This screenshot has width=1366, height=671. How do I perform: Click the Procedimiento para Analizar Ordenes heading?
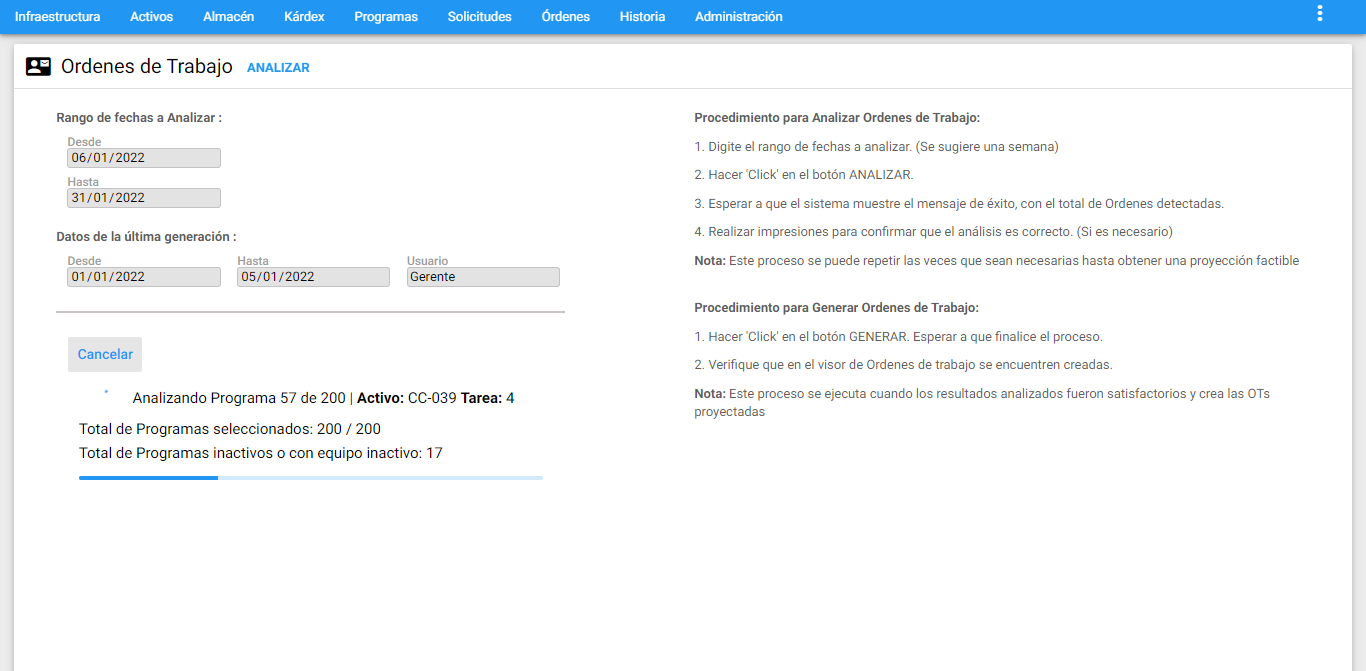coord(837,118)
